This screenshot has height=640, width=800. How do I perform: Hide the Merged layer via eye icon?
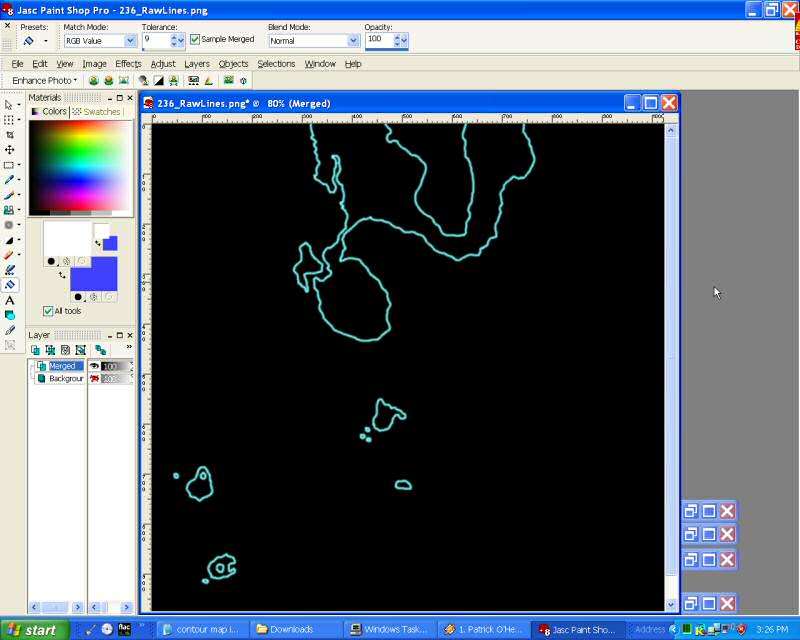coord(95,366)
